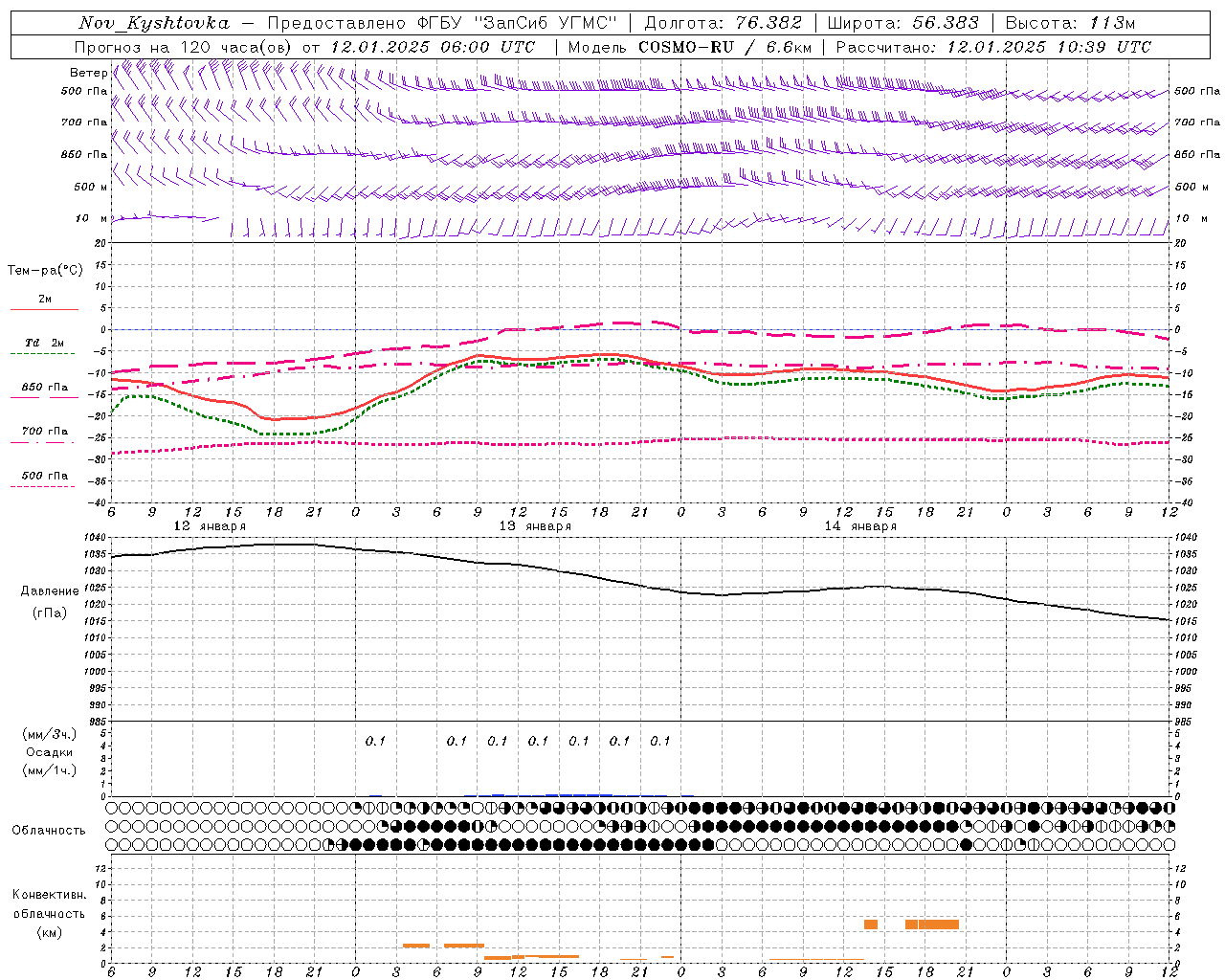The image size is (1225, 980).
Task: Click the Осадки precipitation label
Action: (x=50, y=752)
